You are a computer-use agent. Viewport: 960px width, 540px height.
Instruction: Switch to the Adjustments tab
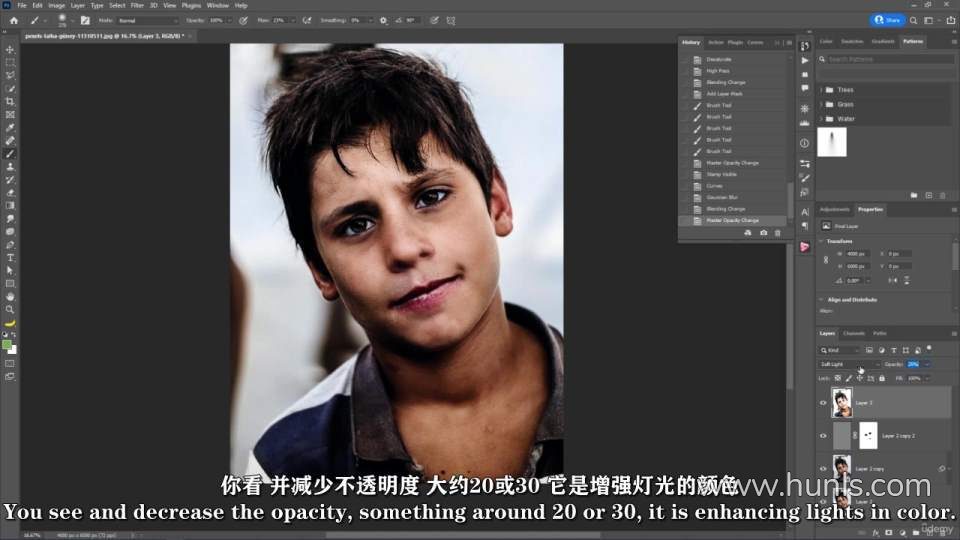pyautogui.click(x=834, y=209)
